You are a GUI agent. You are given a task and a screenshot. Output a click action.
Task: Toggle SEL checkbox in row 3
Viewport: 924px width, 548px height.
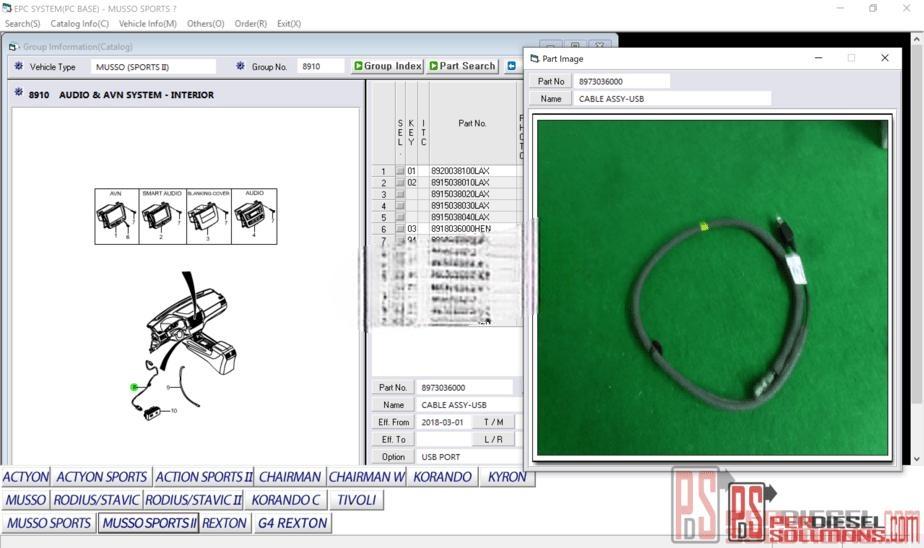pos(400,194)
